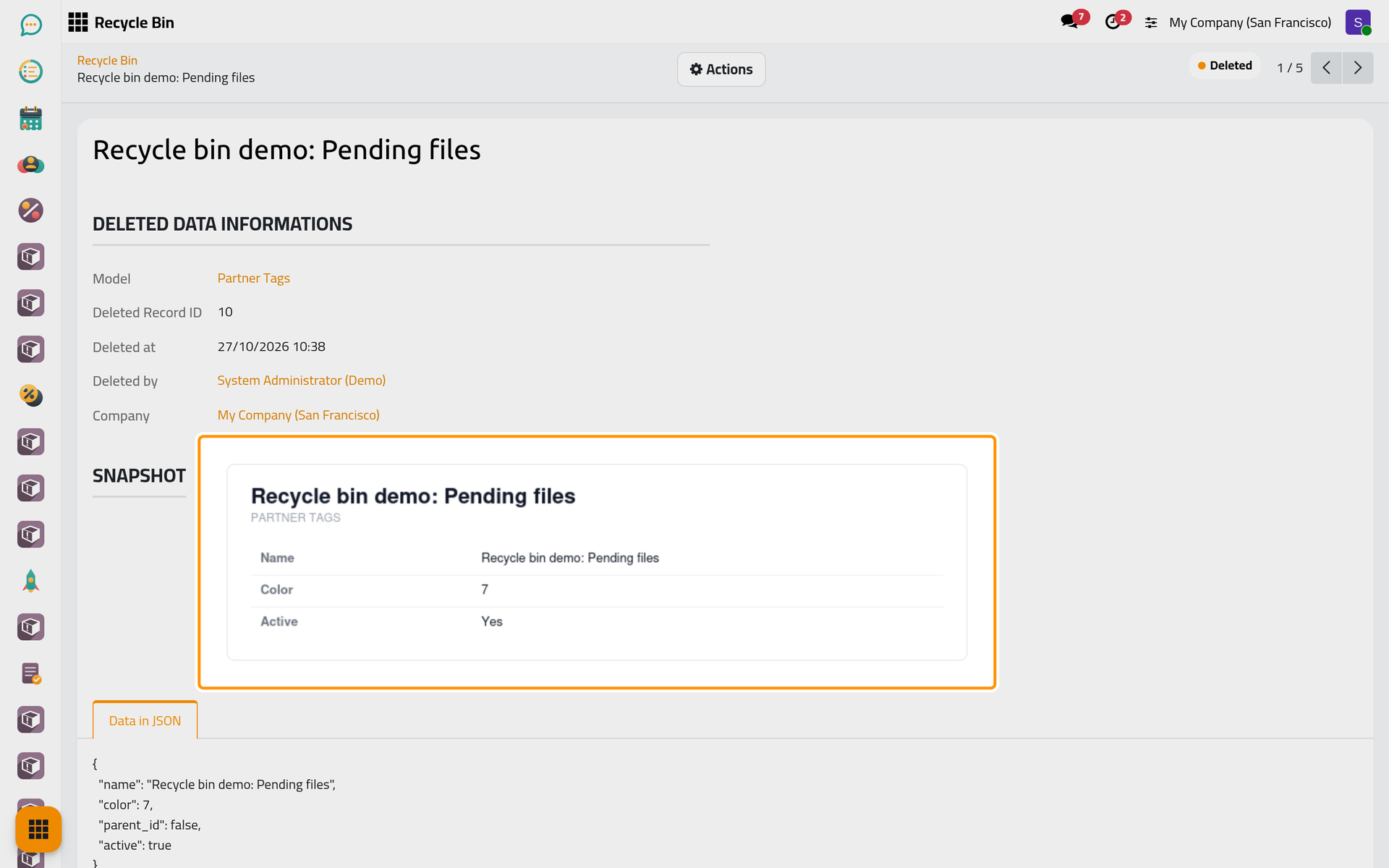Click the JSON line "parent_id": false
The width and height of the screenshot is (1389, 868).
[x=150, y=825]
